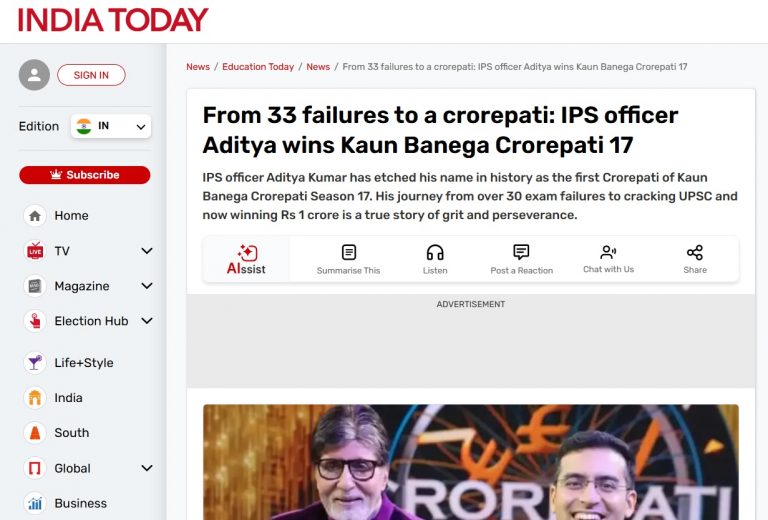Listen to the article via headphones icon
Screen dimensions: 768x520
click(435, 252)
